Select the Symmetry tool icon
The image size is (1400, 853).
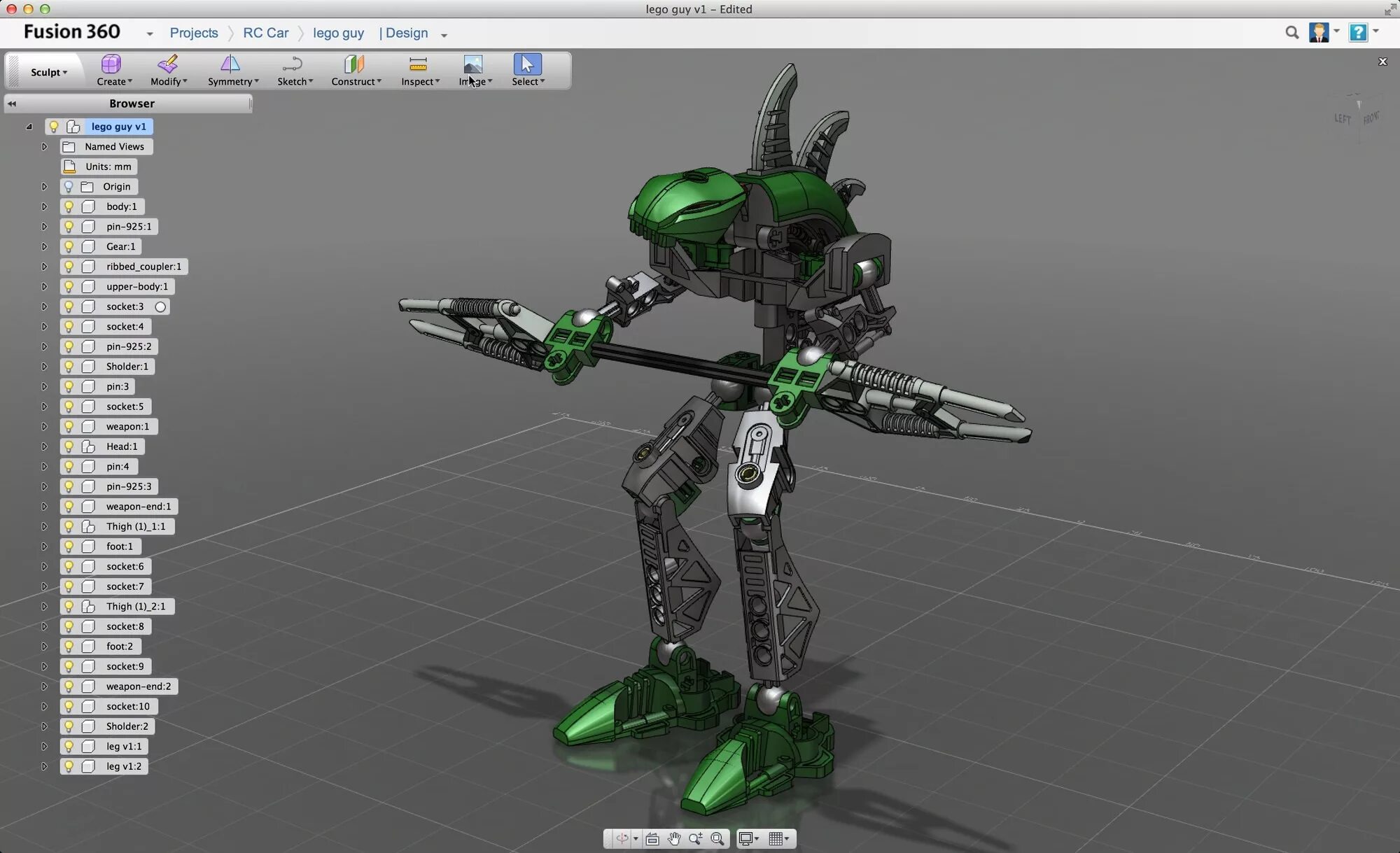pos(230,64)
